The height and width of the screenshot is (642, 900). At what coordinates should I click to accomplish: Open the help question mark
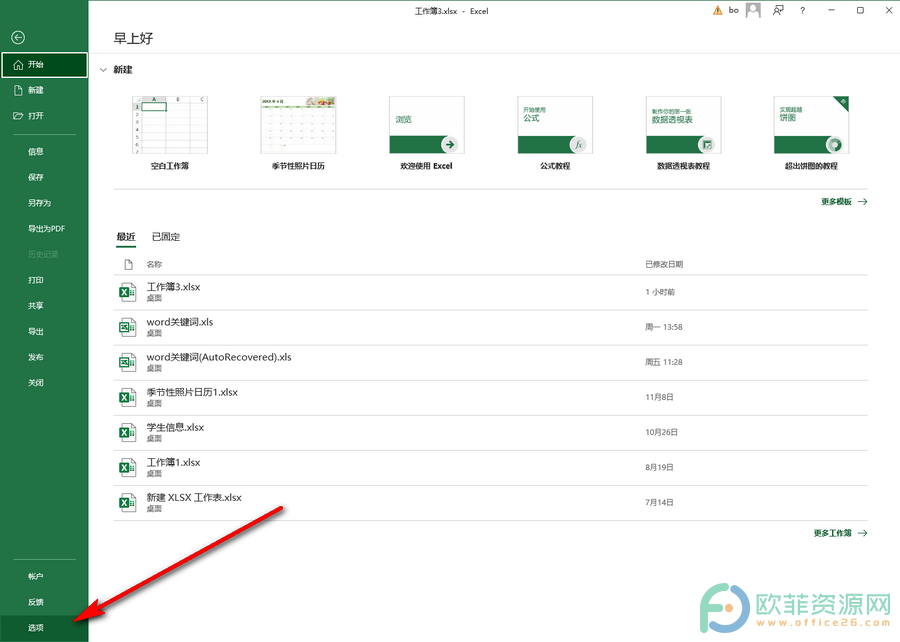tap(802, 10)
